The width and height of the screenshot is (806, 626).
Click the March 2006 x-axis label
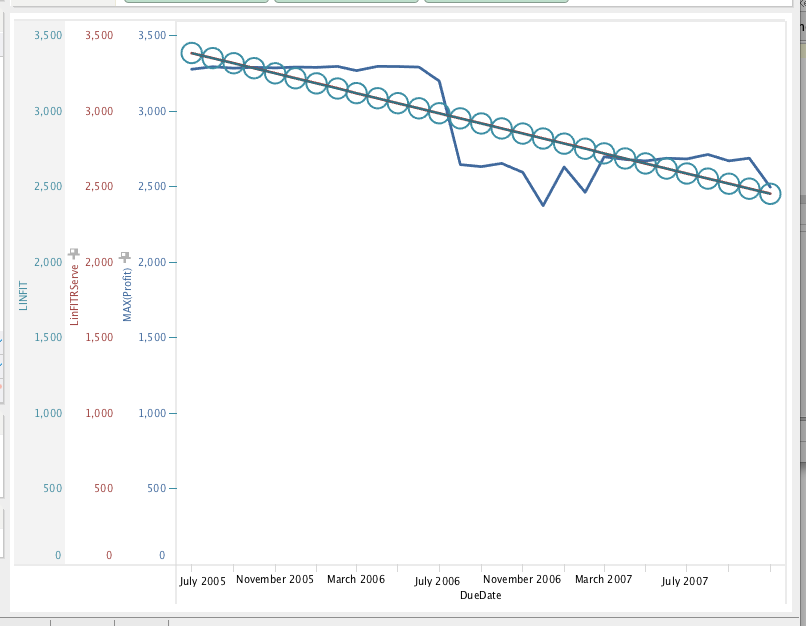pos(356,579)
